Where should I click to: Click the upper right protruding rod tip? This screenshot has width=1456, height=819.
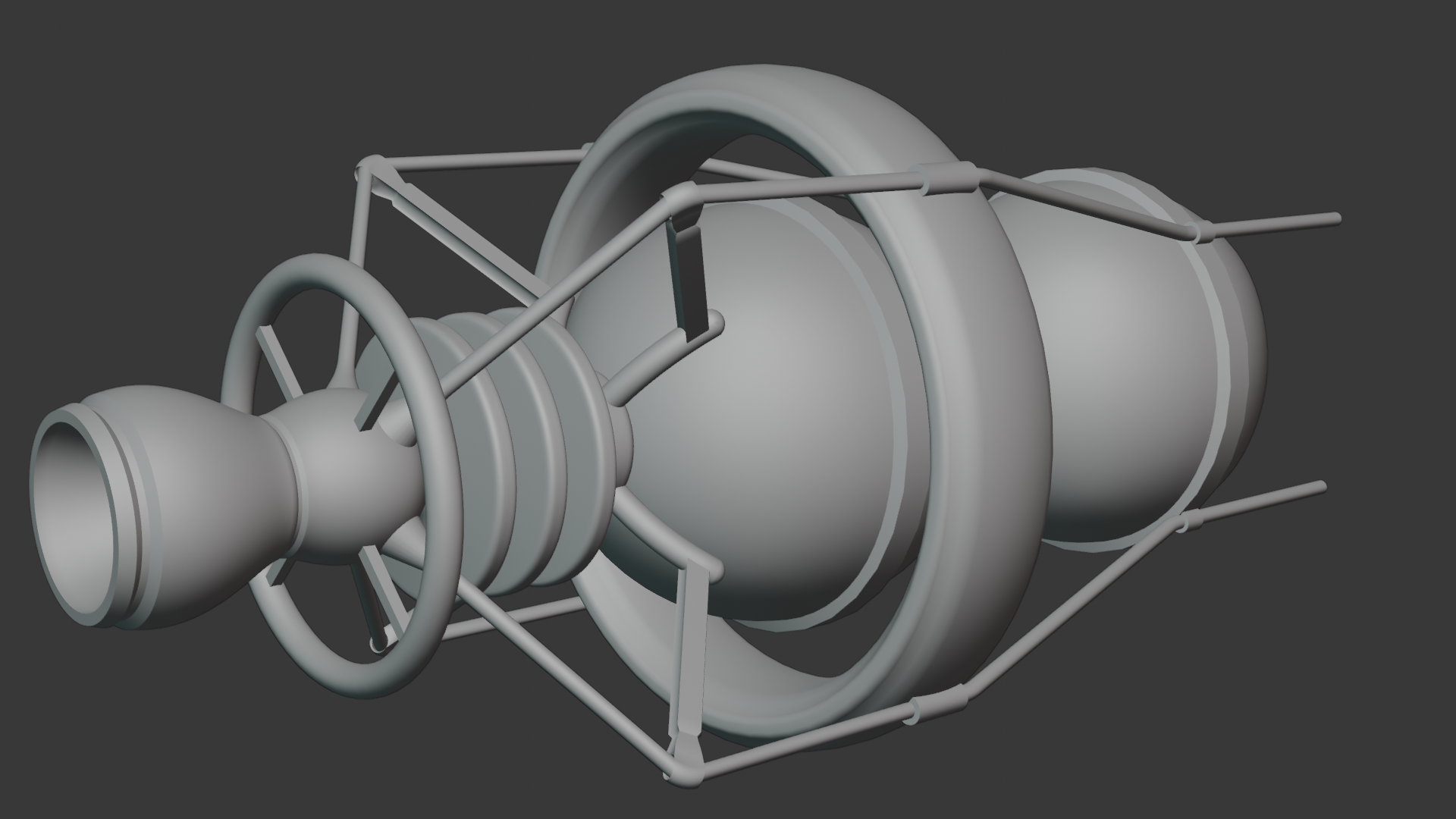coord(1333,218)
